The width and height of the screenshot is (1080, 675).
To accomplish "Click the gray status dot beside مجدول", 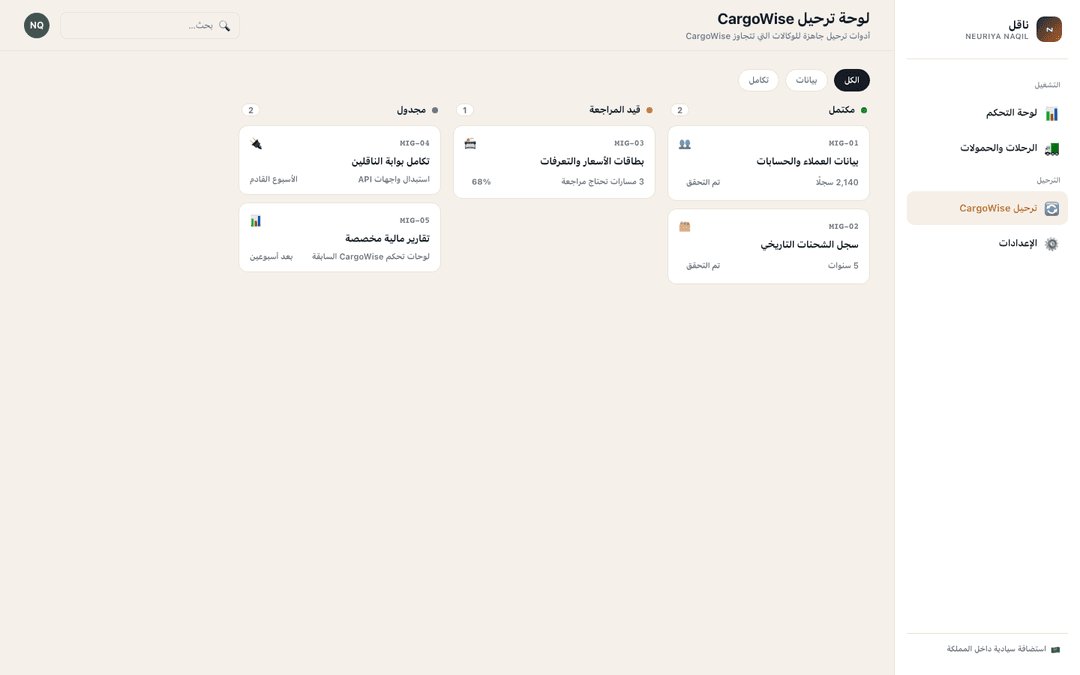I will point(435,110).
